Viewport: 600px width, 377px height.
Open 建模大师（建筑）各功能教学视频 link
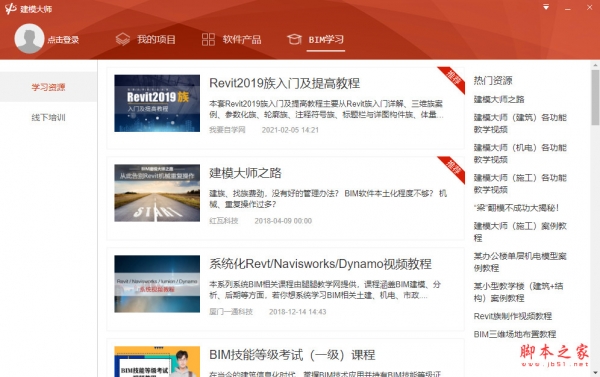[520, 123]
